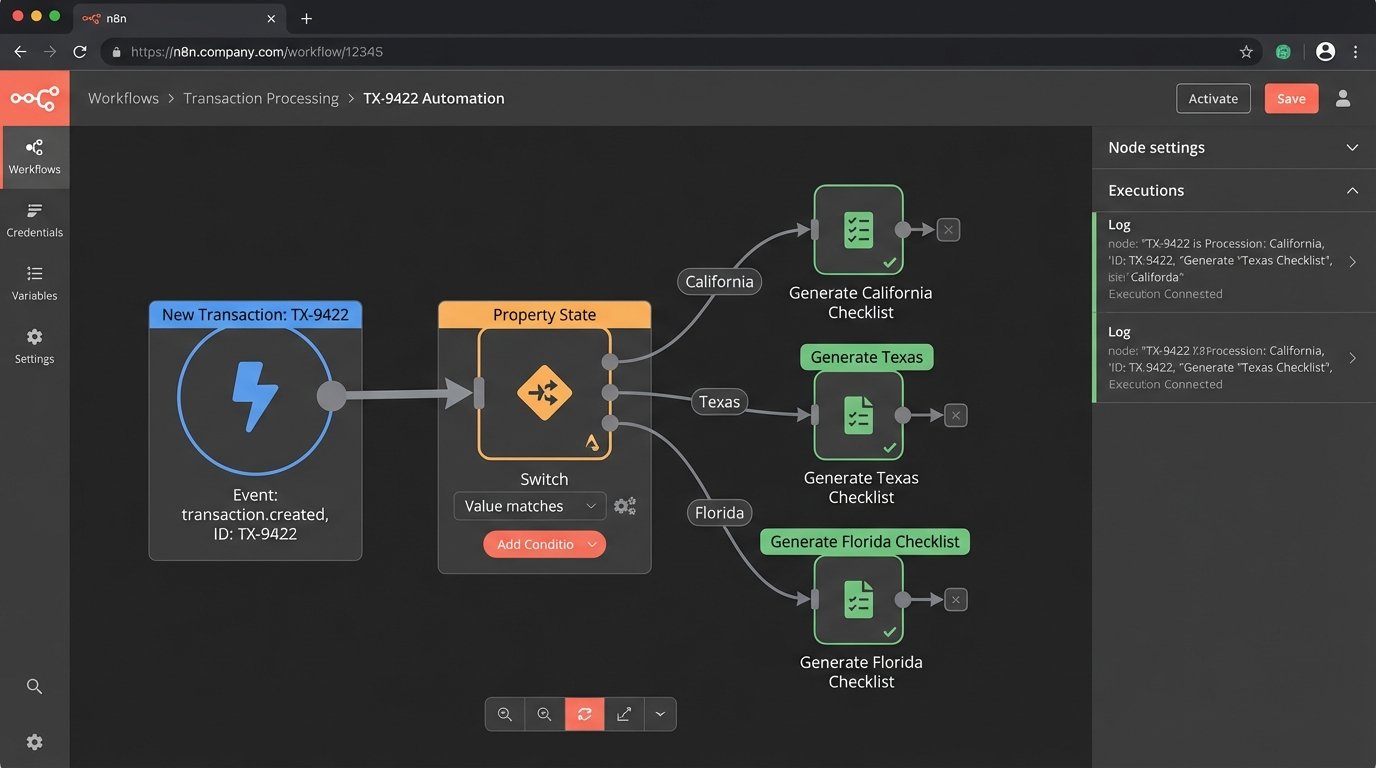Open the Switch node settings gear
The image size is (1376, 768).
coord(625,506)
